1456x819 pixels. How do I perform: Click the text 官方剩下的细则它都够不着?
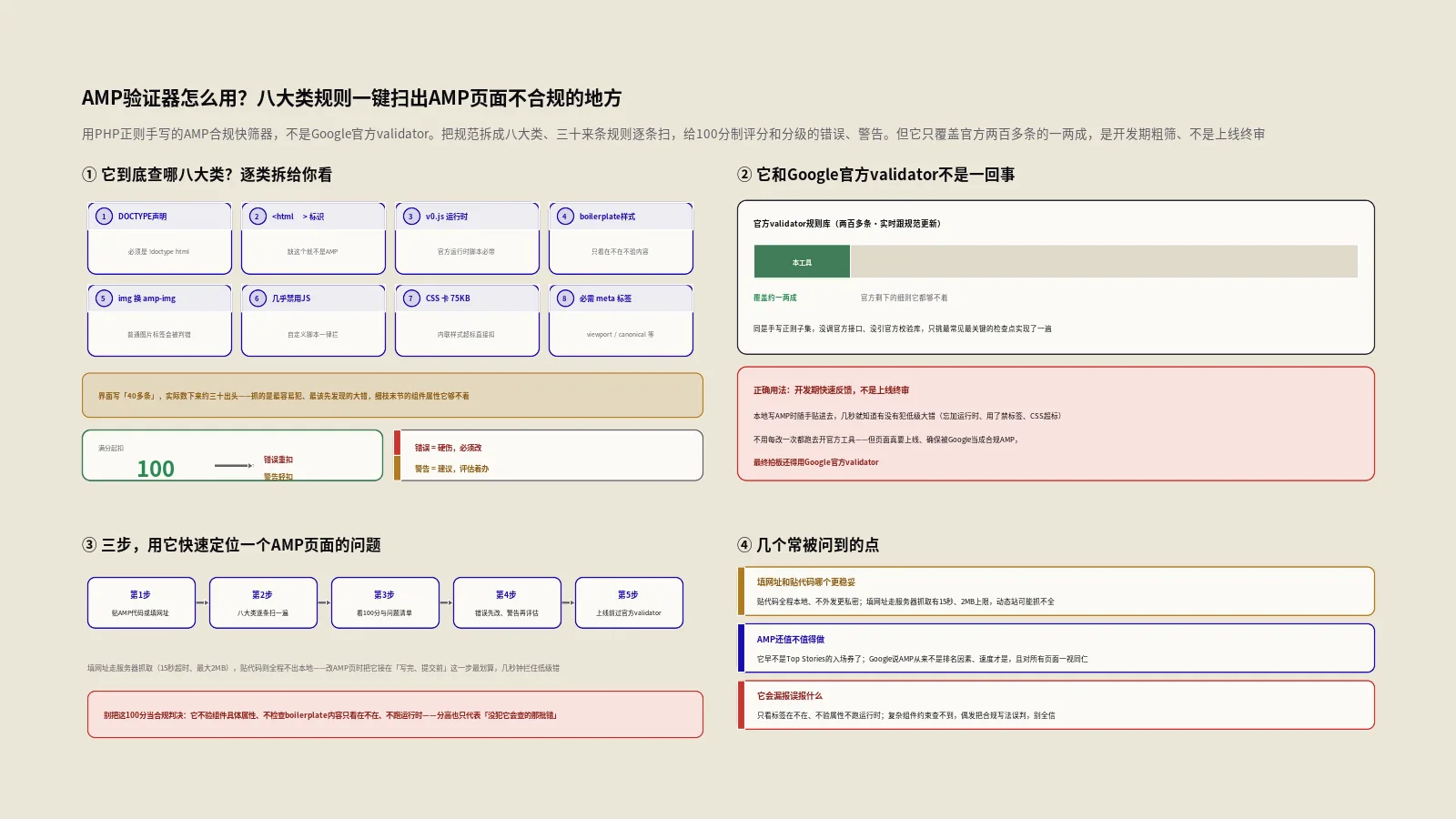pos(904,298)
